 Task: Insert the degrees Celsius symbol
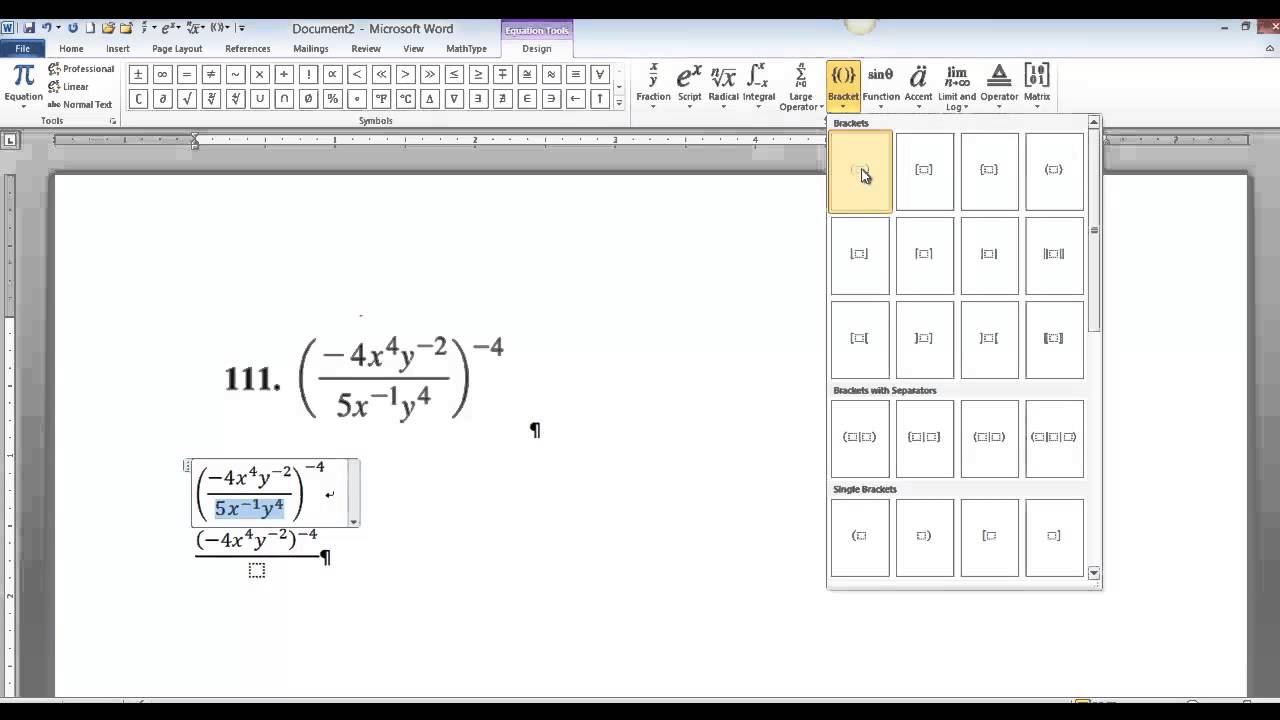(x=405, y=98)
